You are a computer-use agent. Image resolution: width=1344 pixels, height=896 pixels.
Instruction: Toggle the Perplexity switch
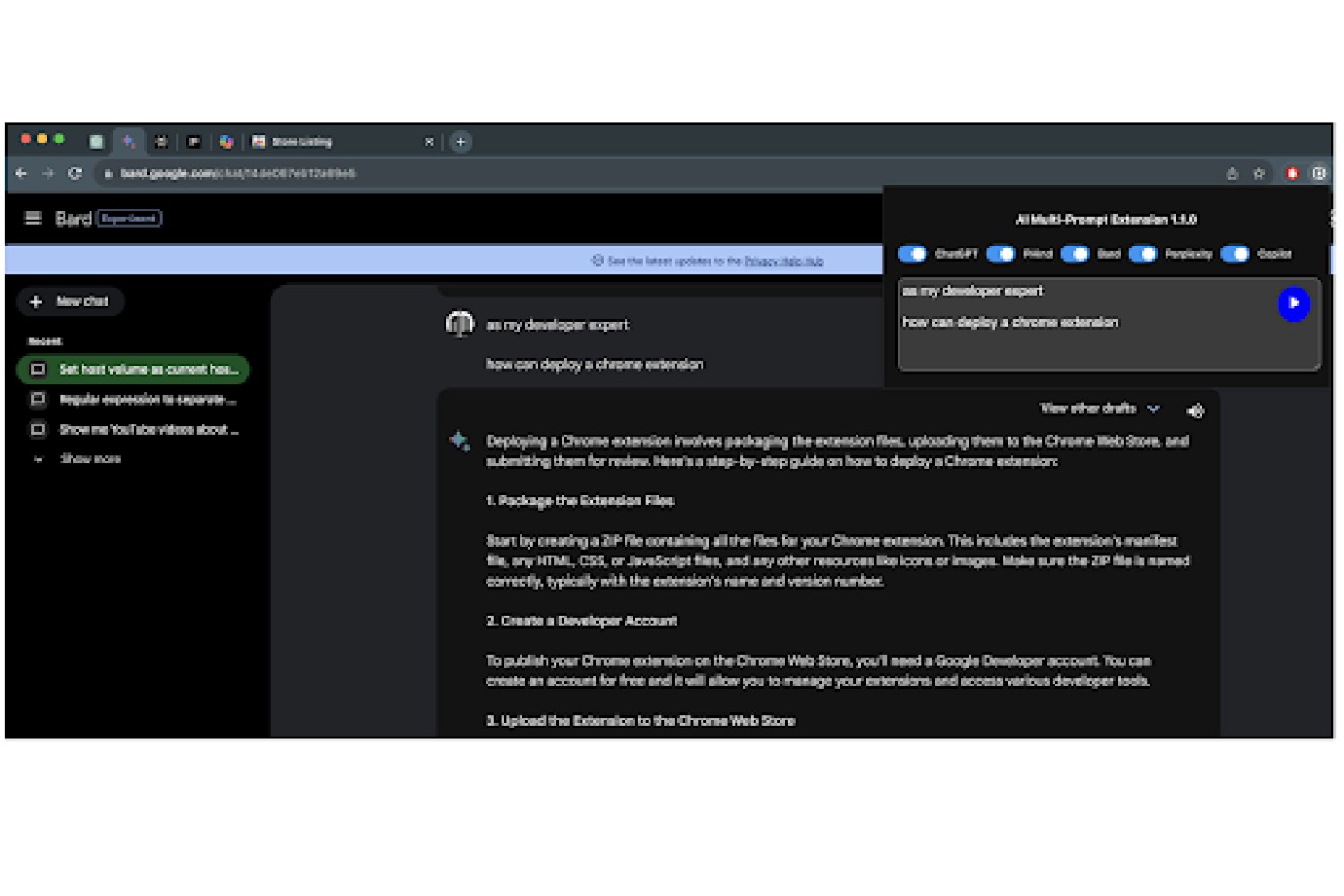coord(1142,254)
